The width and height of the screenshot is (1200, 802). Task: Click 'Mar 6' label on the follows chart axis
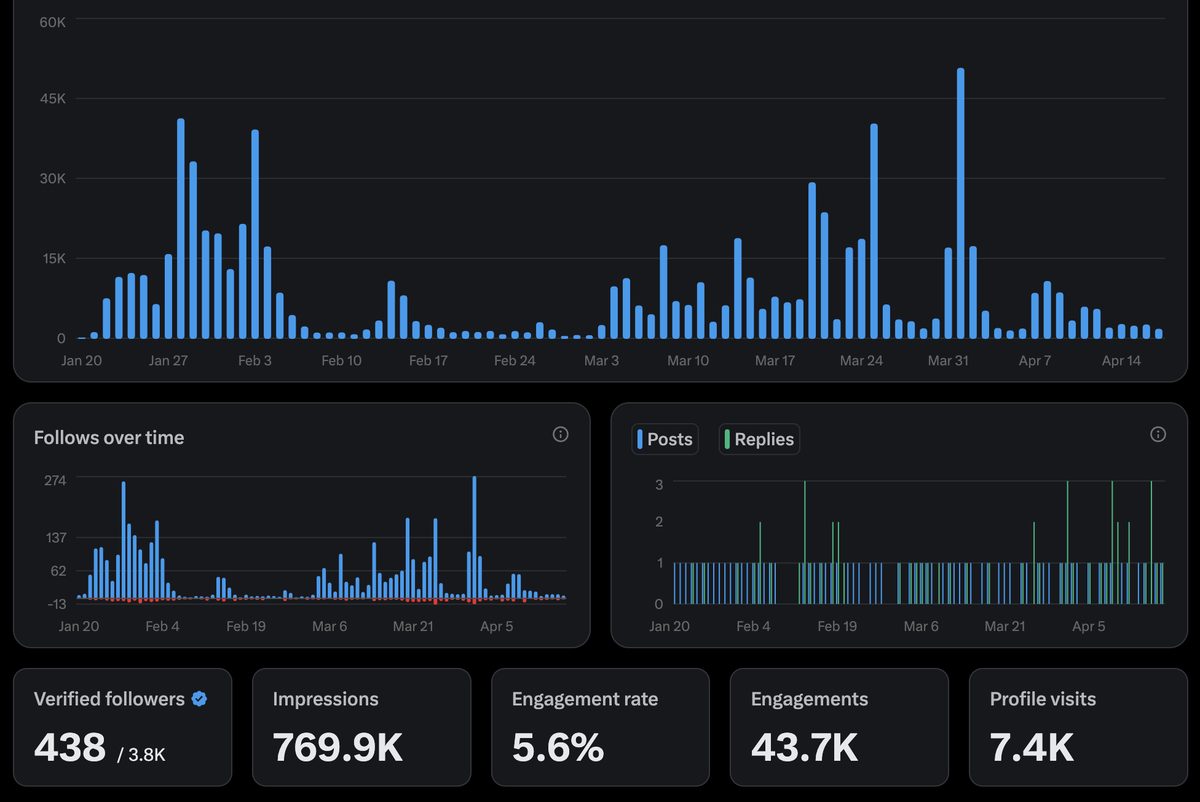(x=329, y=627)
